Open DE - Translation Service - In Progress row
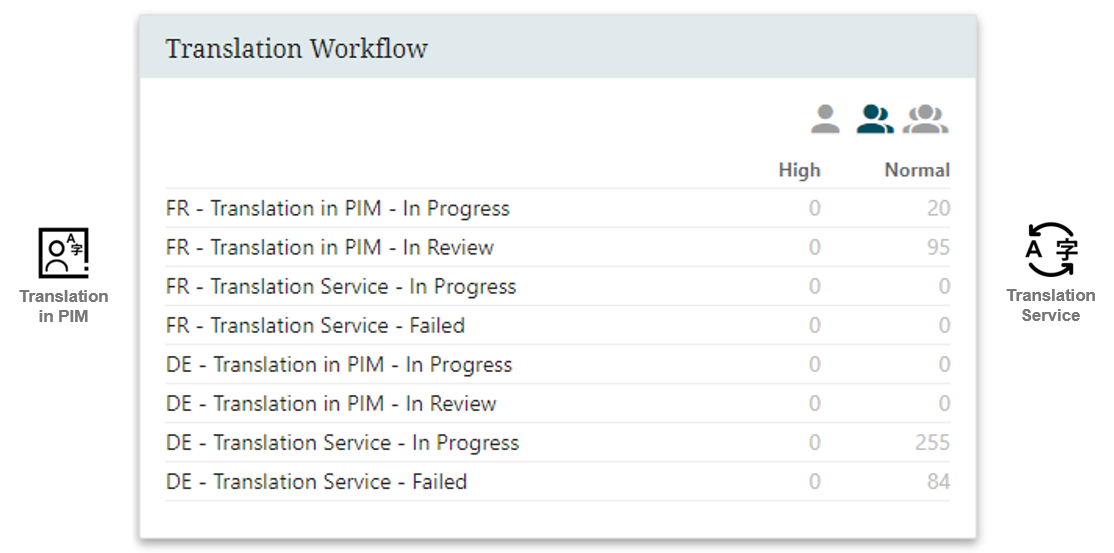Screen dimensions: 1114x553 [x=558, y=443]
